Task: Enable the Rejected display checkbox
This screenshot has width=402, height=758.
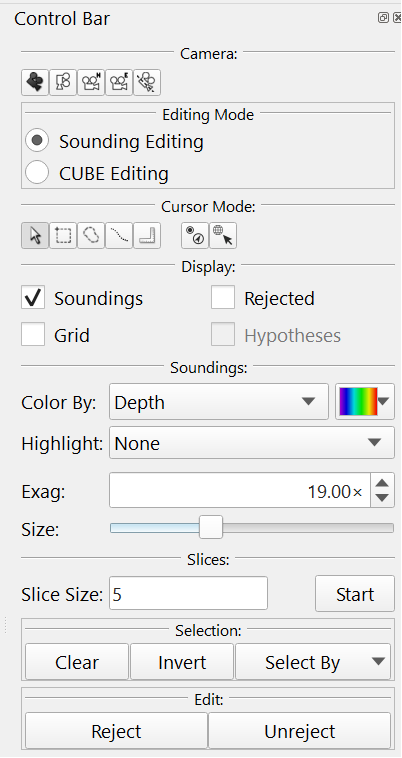Action: click(x=223, y=297)
